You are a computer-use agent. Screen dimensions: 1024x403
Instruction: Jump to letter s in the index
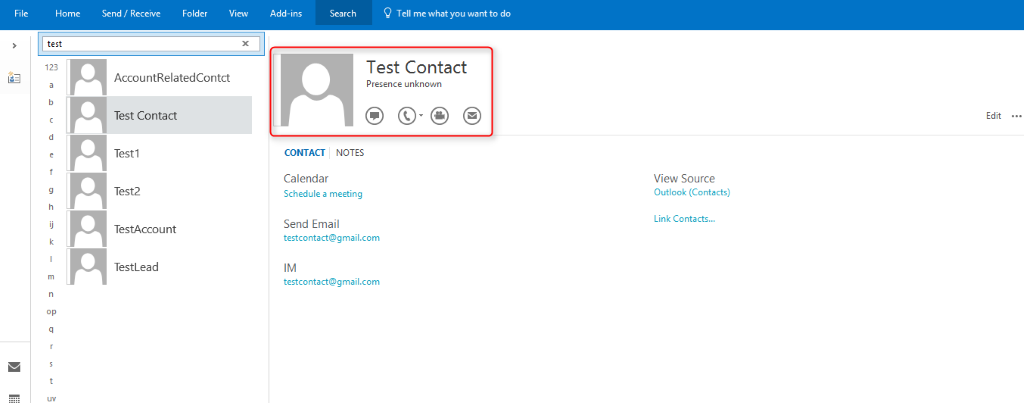click(x=52, y=364)
